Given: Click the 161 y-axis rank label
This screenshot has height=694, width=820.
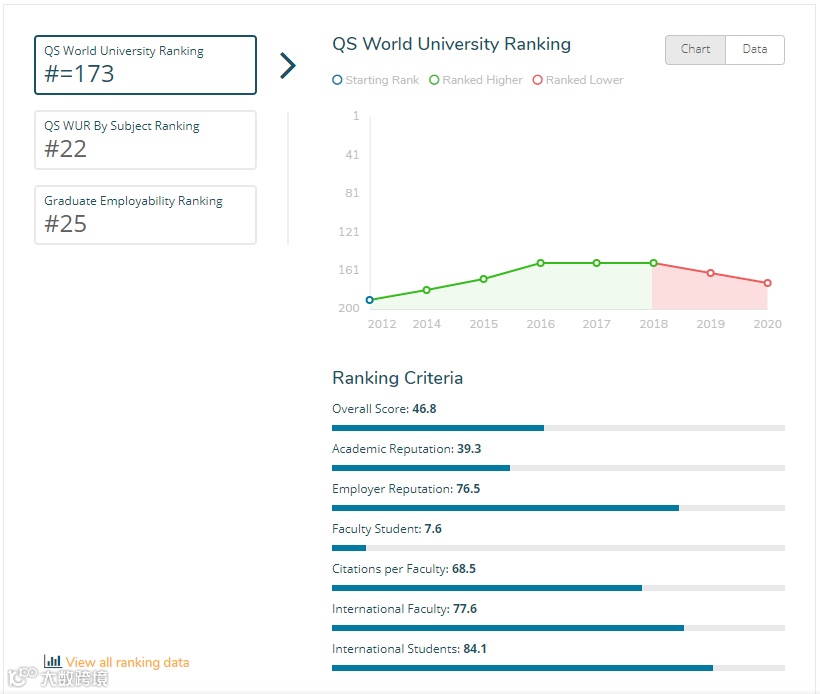Looking at the screenshot, I should click(349, 270).
